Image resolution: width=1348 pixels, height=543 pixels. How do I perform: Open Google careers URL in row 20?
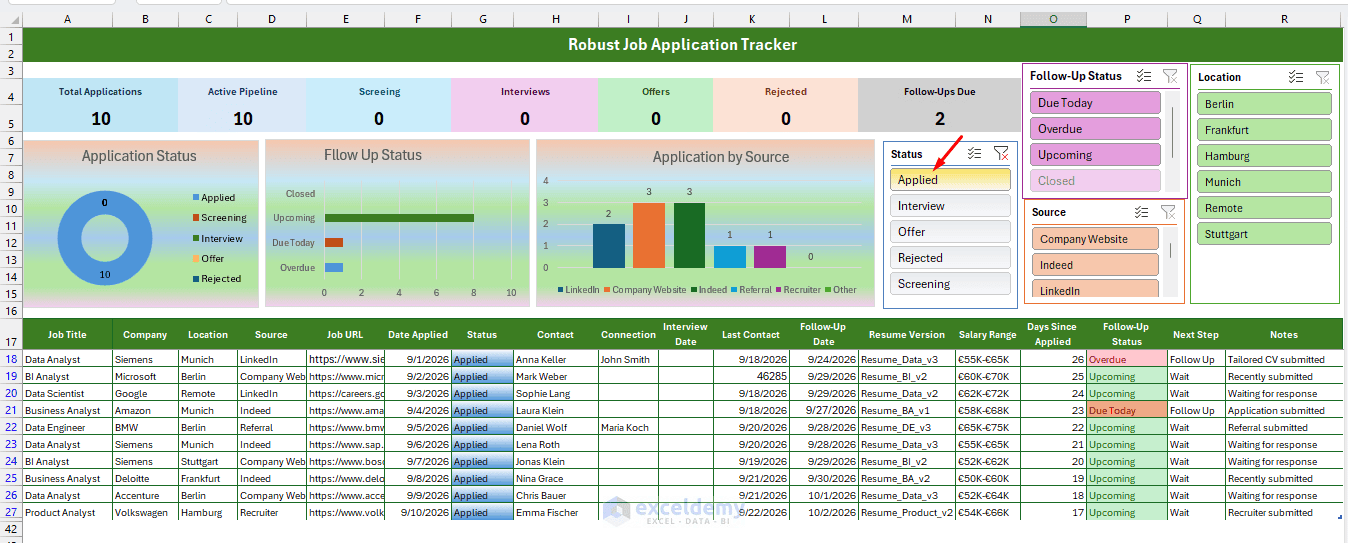[346, 393]
